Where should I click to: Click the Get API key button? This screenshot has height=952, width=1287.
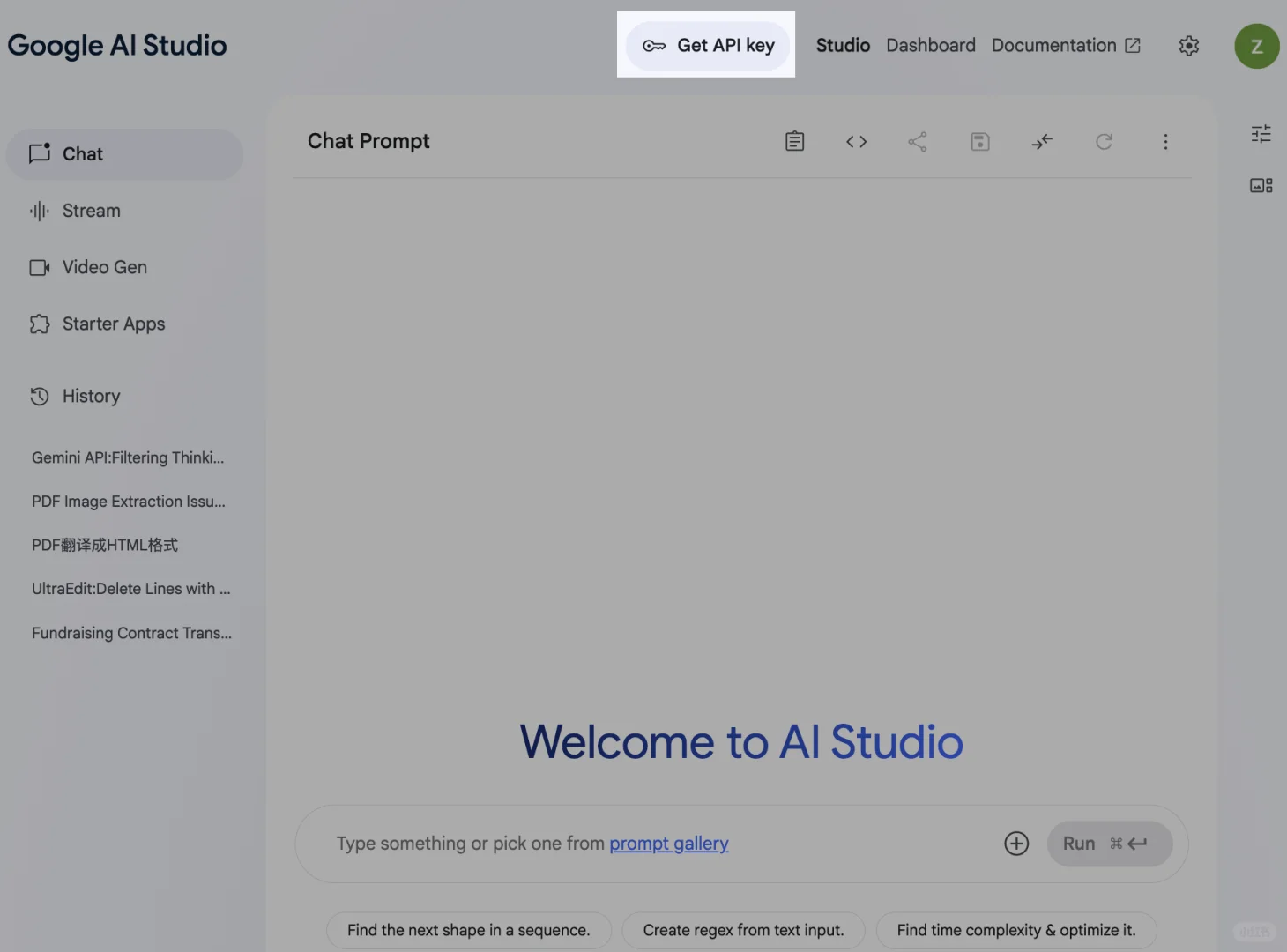(707, 45)
